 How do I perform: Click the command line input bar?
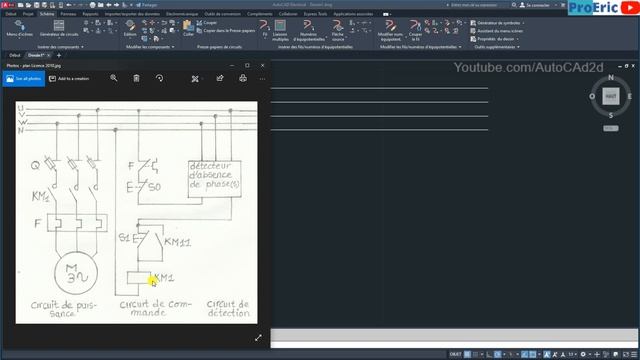click(x=454, y=344)
